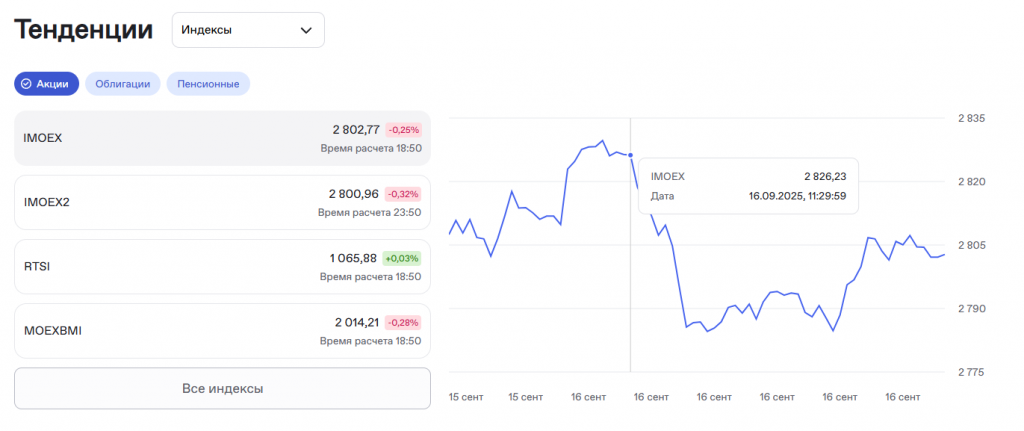The image size is (1024, 431).
Task: Click the checkmark icon on Акции chip
Action: pos(26,84)
